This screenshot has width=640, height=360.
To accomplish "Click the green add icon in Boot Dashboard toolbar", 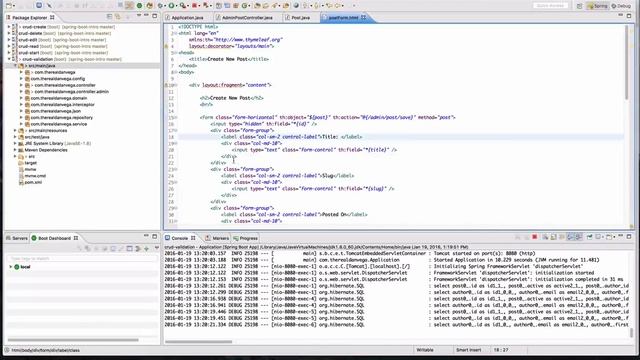I will pos(146,249).
